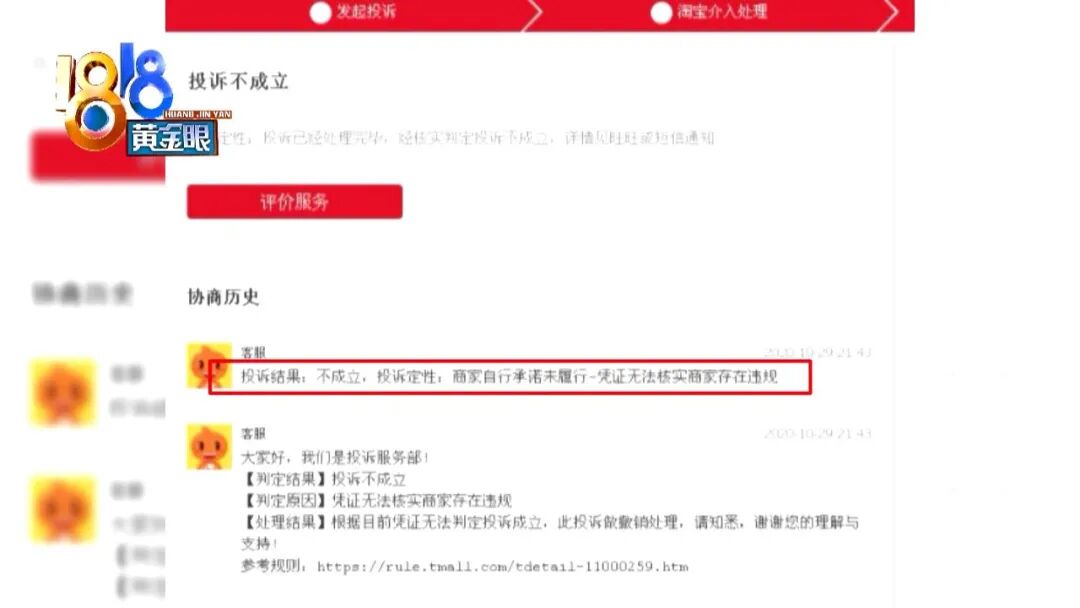1080x608 pixels.
Task: Click the 【判定结果】投诉不成立 line
Action: point(324,479)
